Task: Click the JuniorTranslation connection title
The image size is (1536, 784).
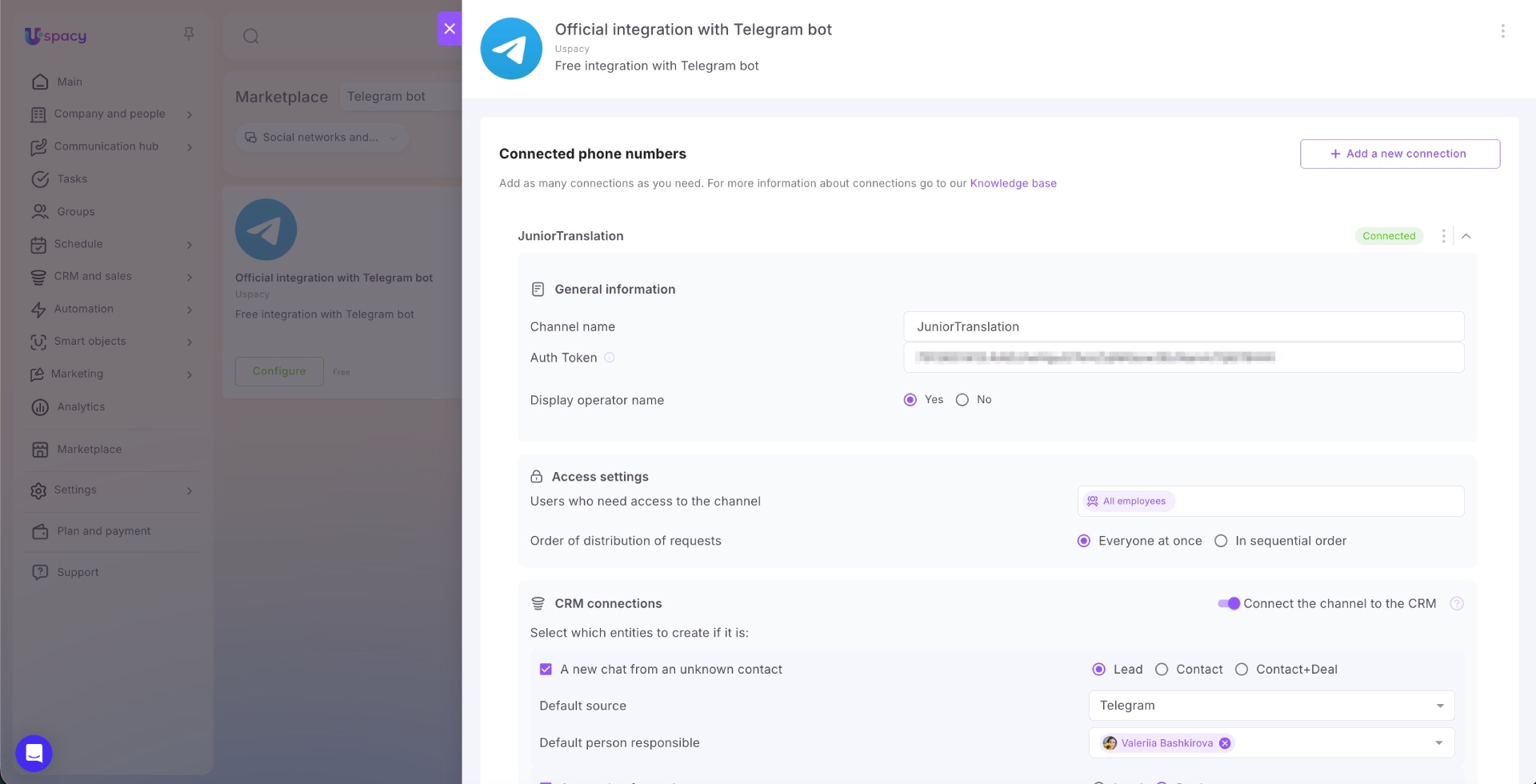Action: [x=570, y=236]
